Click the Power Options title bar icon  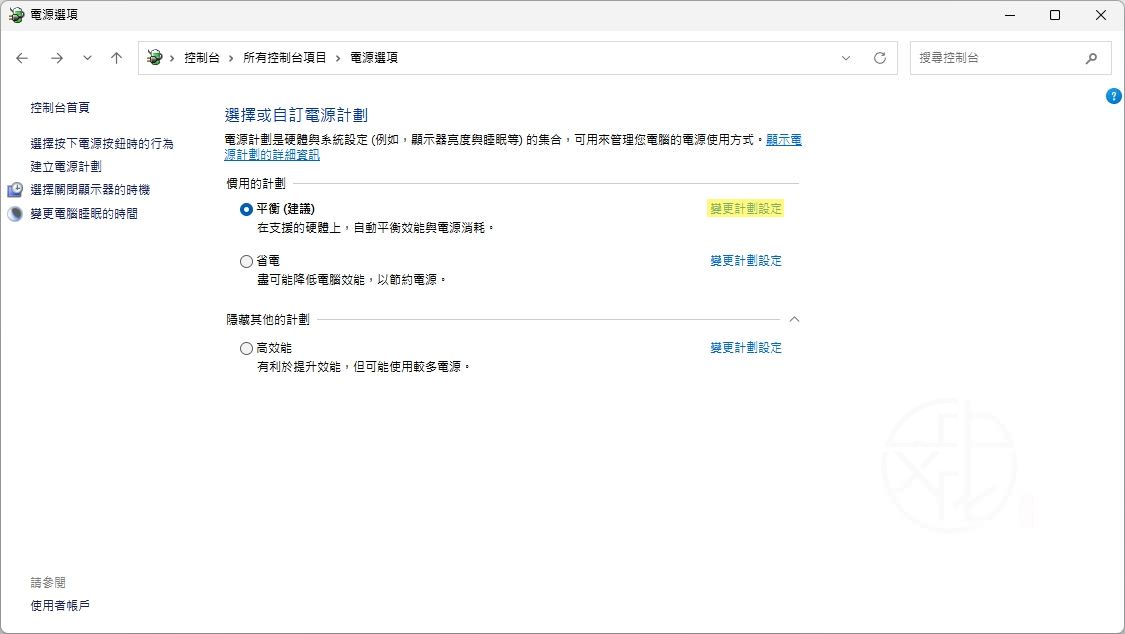point(16,14)
